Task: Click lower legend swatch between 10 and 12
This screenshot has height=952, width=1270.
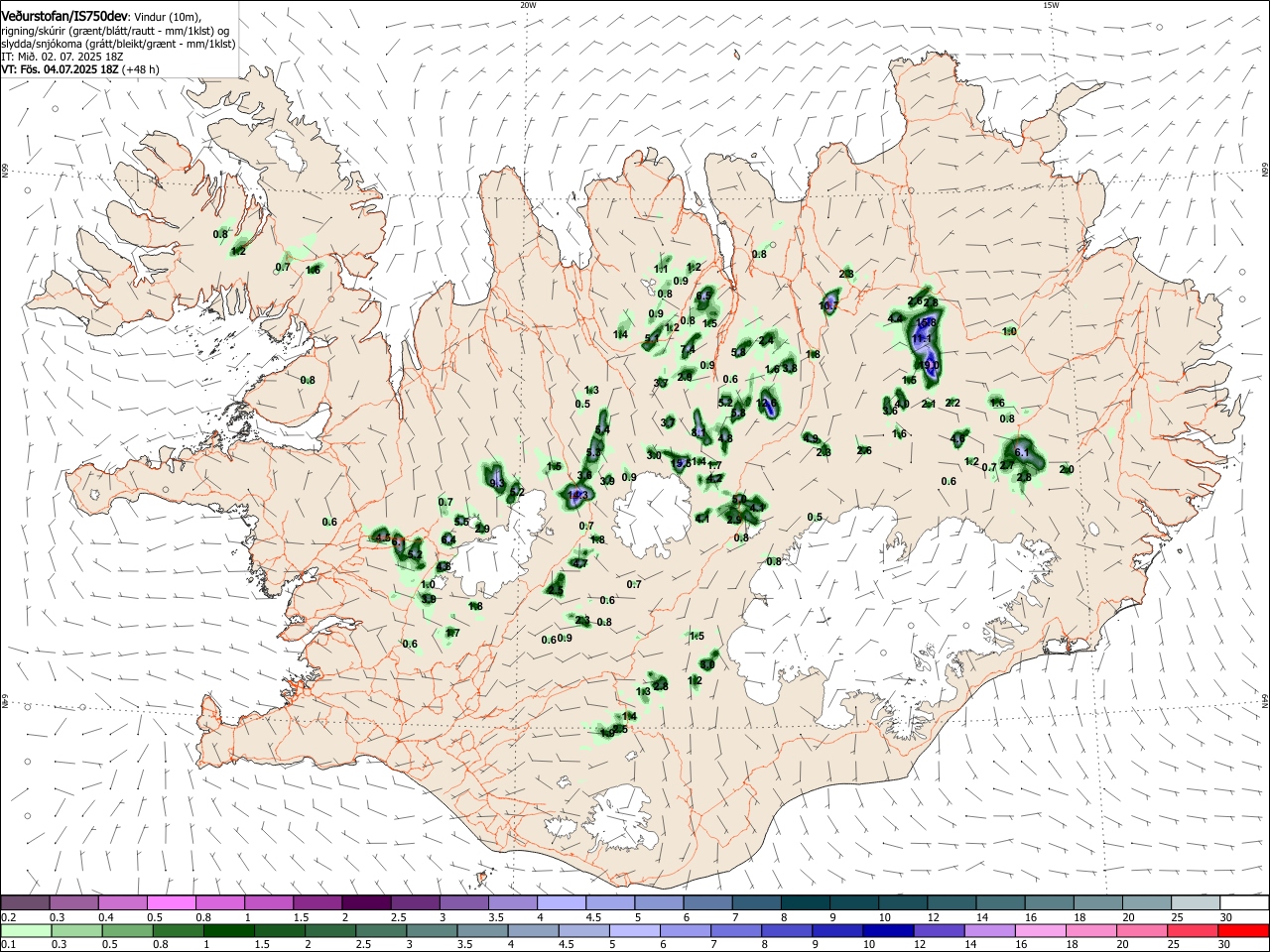Action: tap(887, 930)
